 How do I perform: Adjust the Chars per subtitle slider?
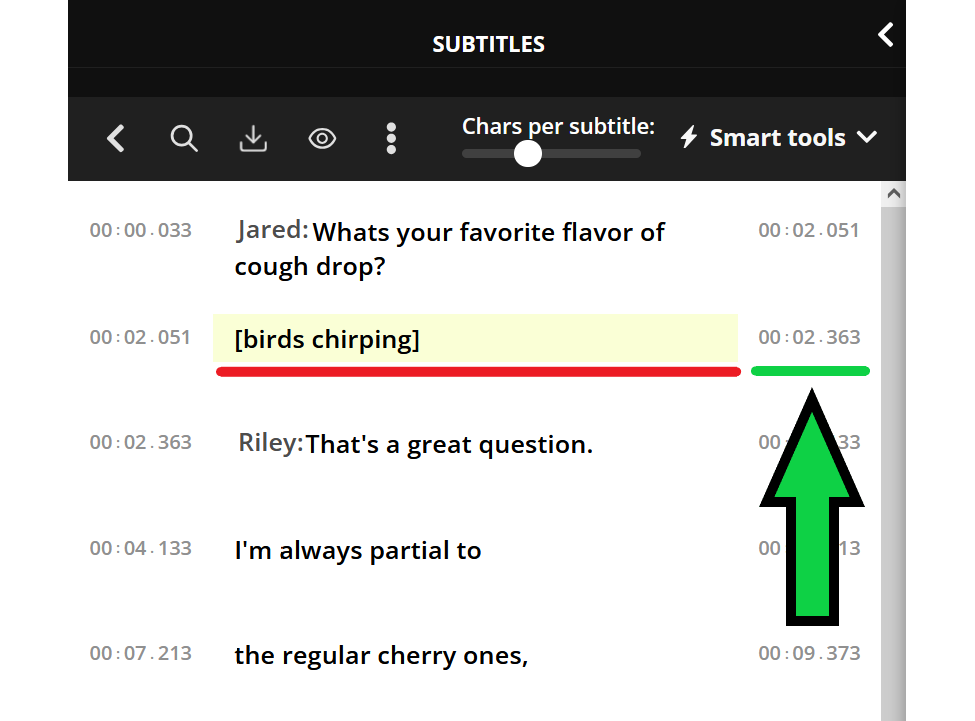tap(527, 154)
